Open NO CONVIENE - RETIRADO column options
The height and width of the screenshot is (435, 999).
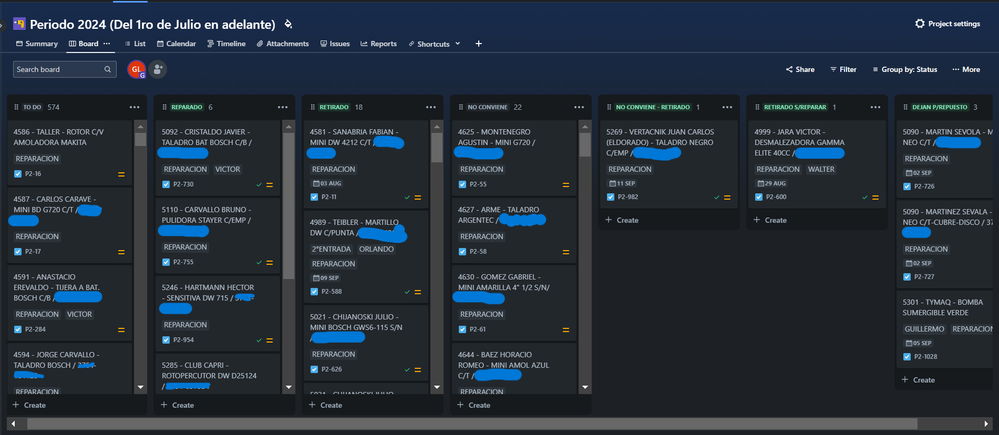click(x=727, y=107)
